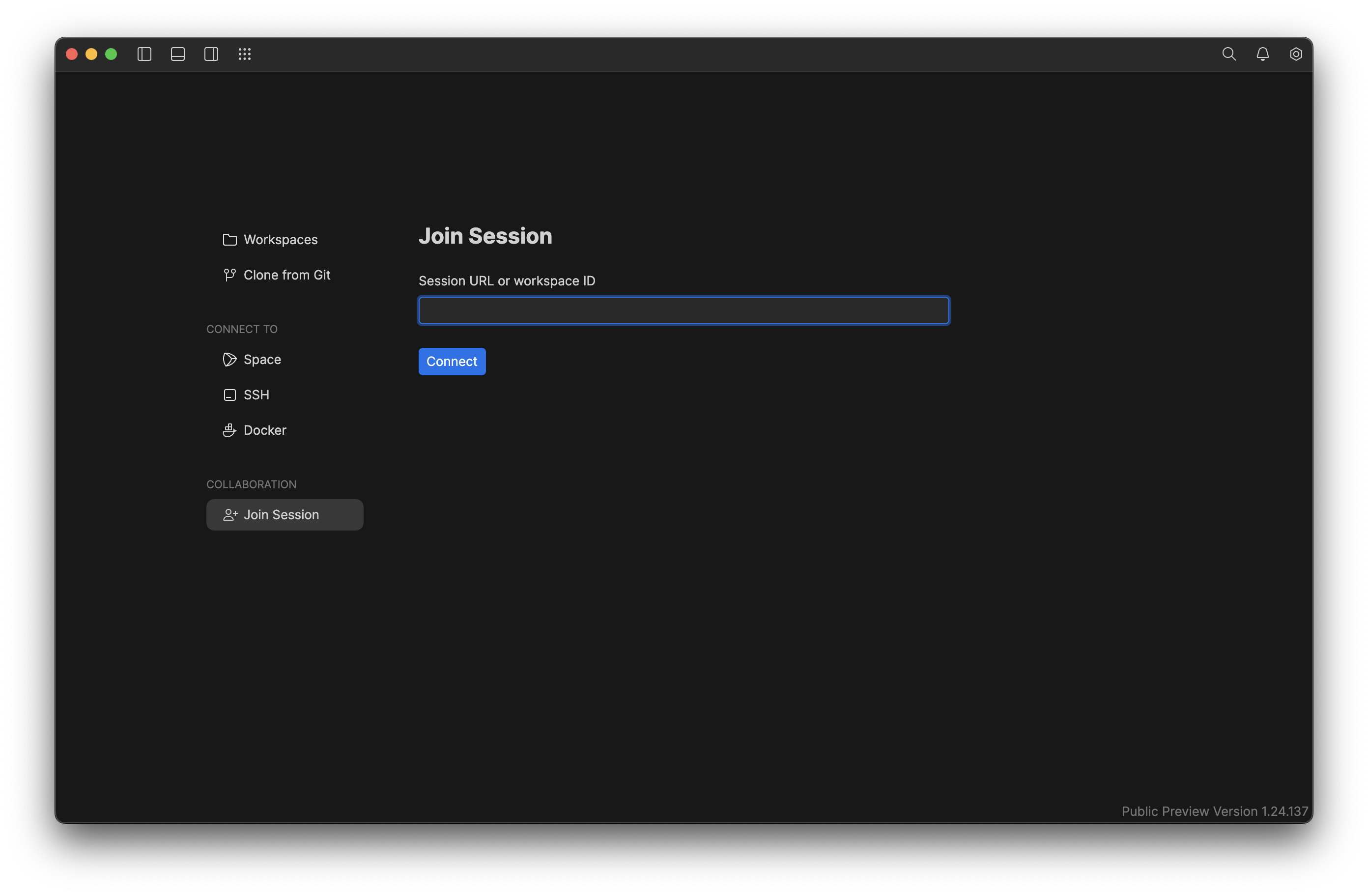Image resolution: width=1368 pixels, height=896 pixels.
Task: Open search with the magnifier icon
Action: [x=1229, y=54]
